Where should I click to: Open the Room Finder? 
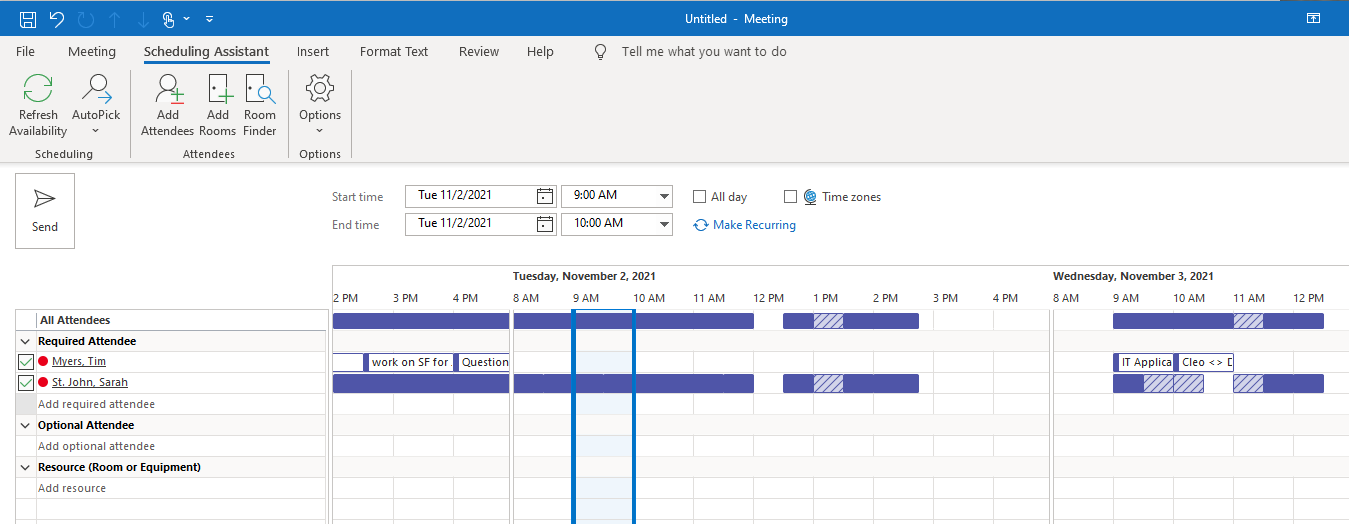click(260, 89)
